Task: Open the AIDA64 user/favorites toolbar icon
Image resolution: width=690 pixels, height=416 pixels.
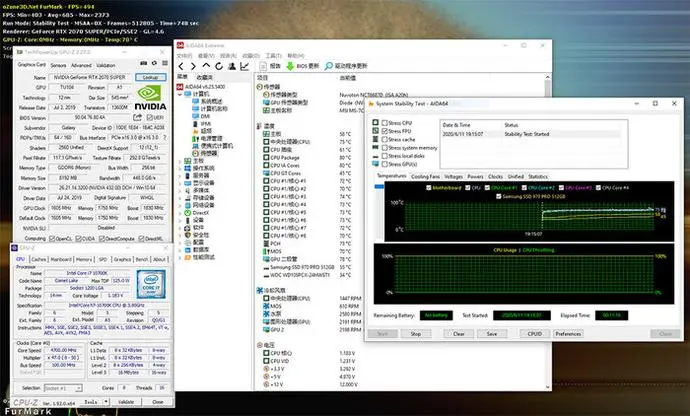Action: pos(232,66)
